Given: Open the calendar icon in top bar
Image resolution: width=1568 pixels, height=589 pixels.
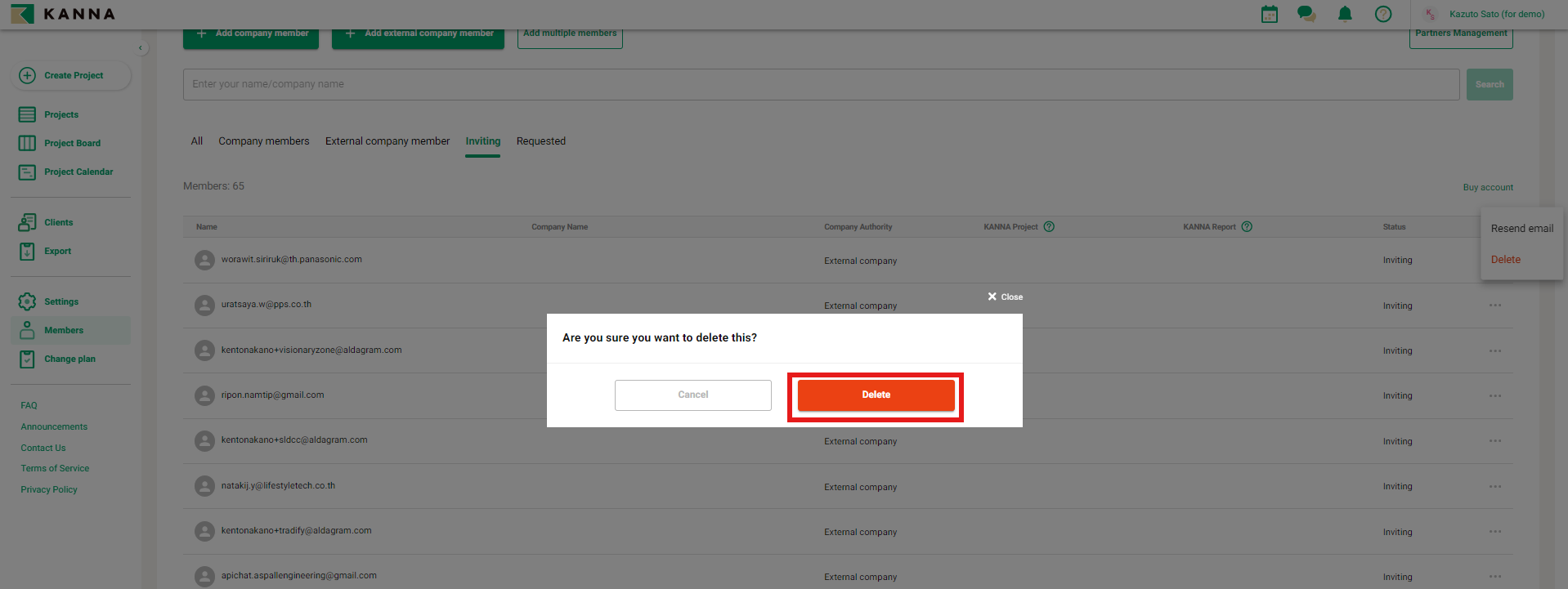Looking at the screenshot, I should pos(1269,14).
